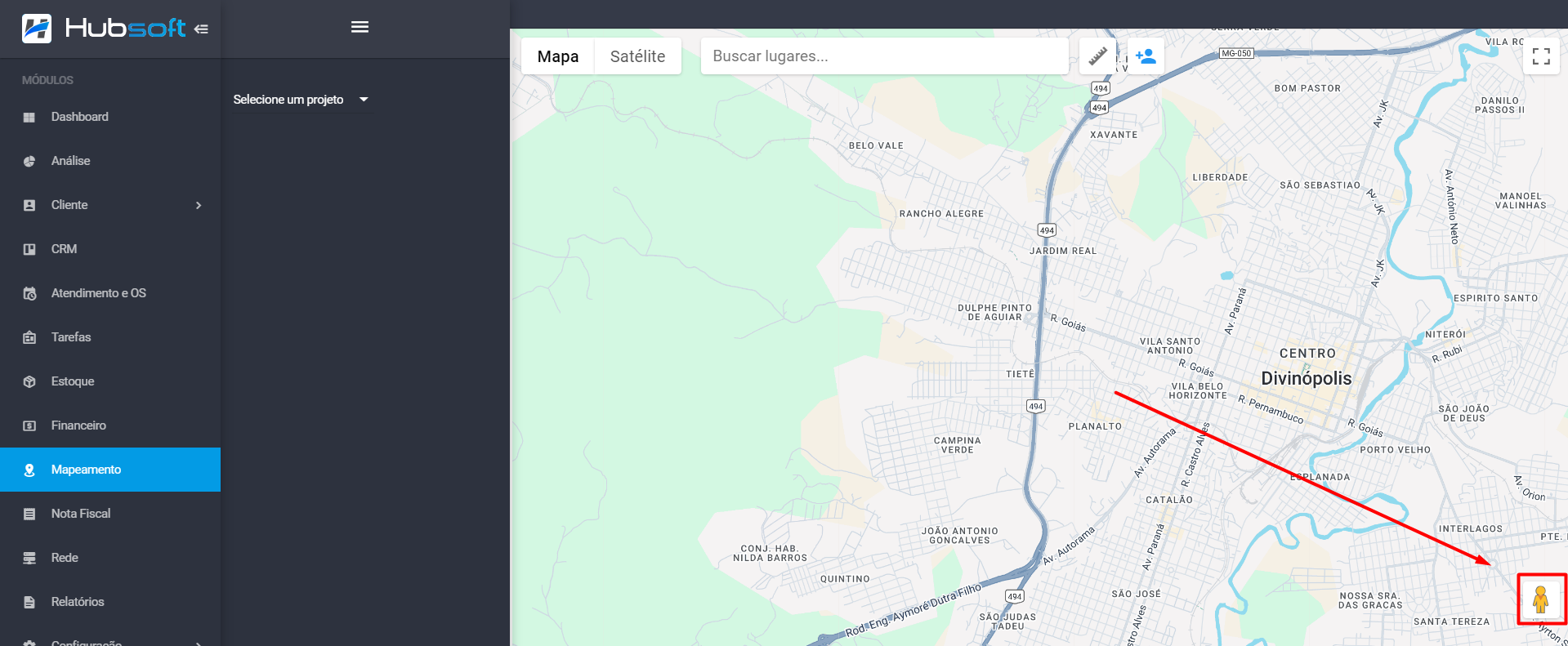Click the Cliente contact icon
The height and width of the screenshot is (646, 1568).
click(x=29, y=205)
